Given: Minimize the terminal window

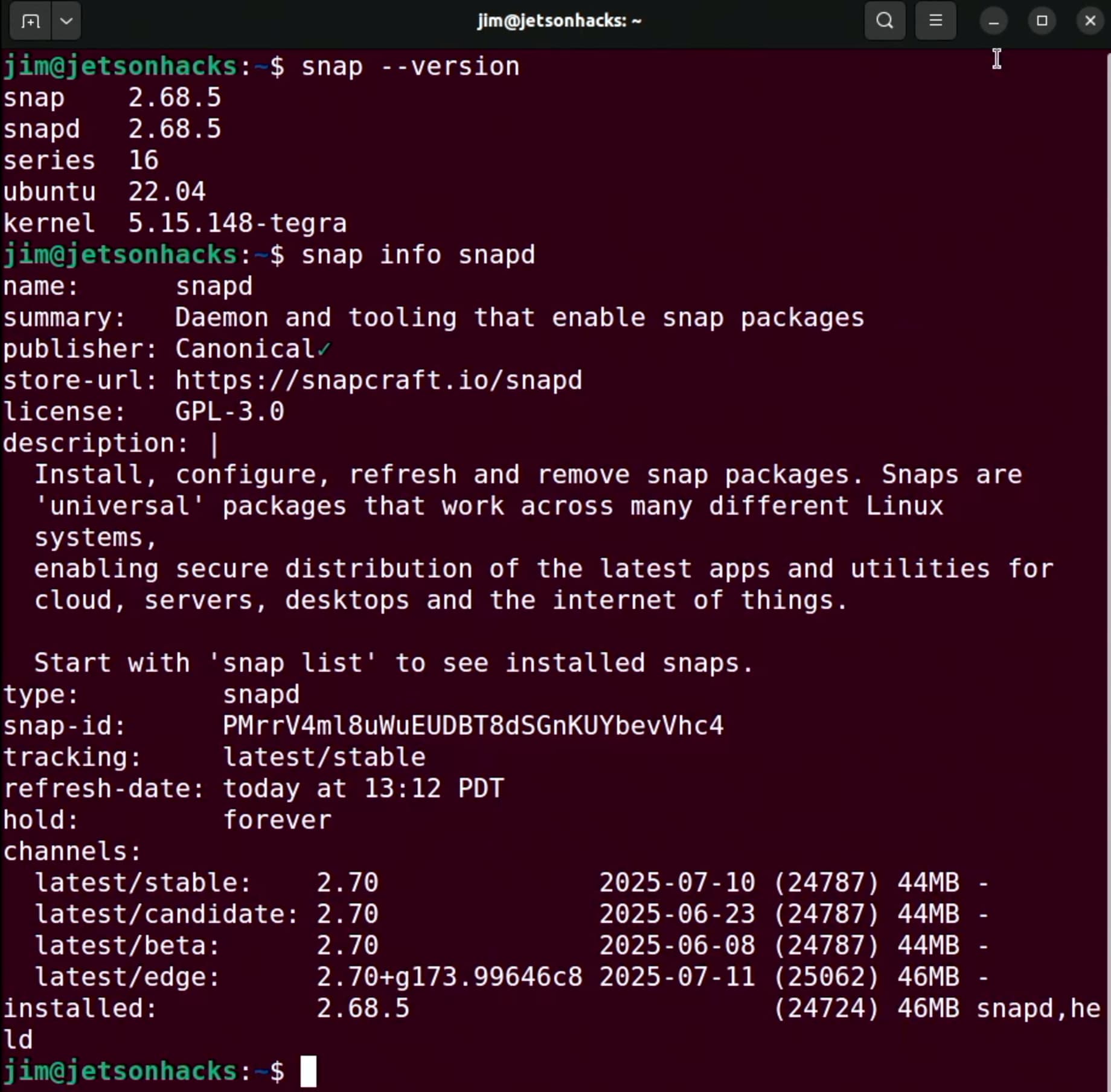Looking at the screenshot, I should tap(993, 21).
